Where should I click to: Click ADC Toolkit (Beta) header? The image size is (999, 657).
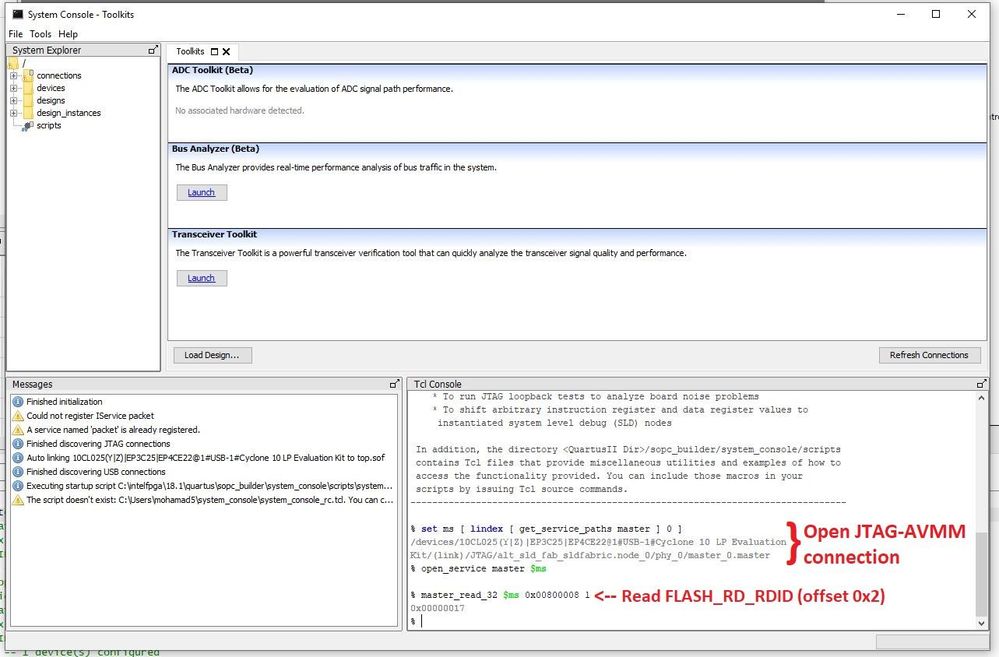(212, 70)
